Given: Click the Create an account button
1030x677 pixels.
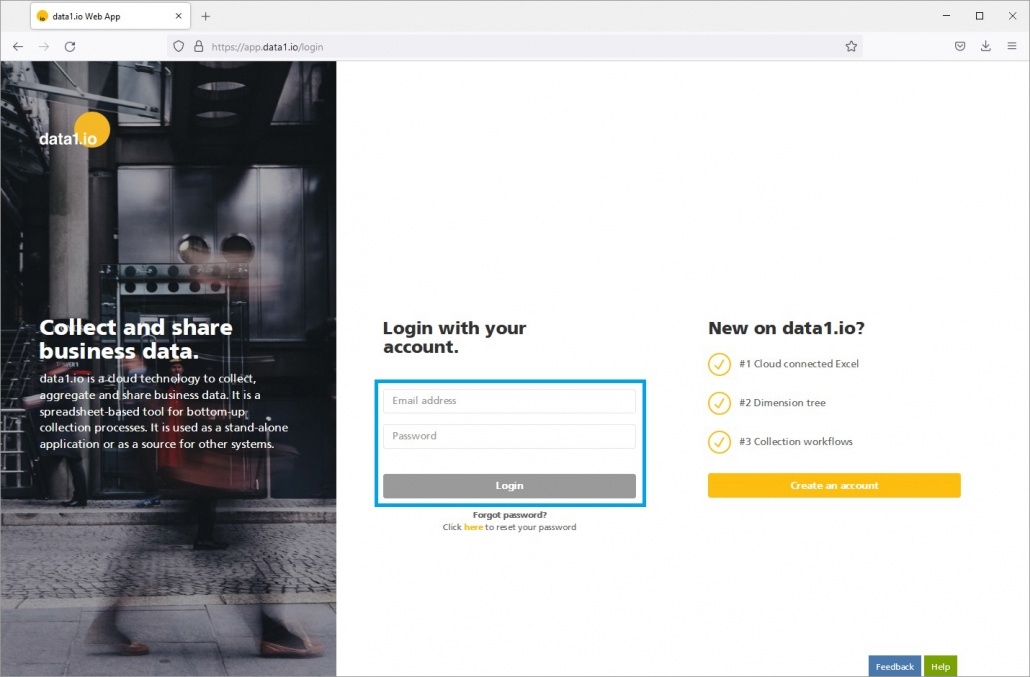Looking at the screenshot, I should (834, 485).
